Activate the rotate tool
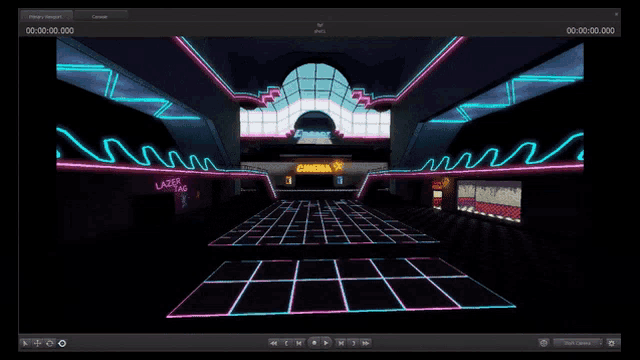The image size is (640, 360). 50,343
